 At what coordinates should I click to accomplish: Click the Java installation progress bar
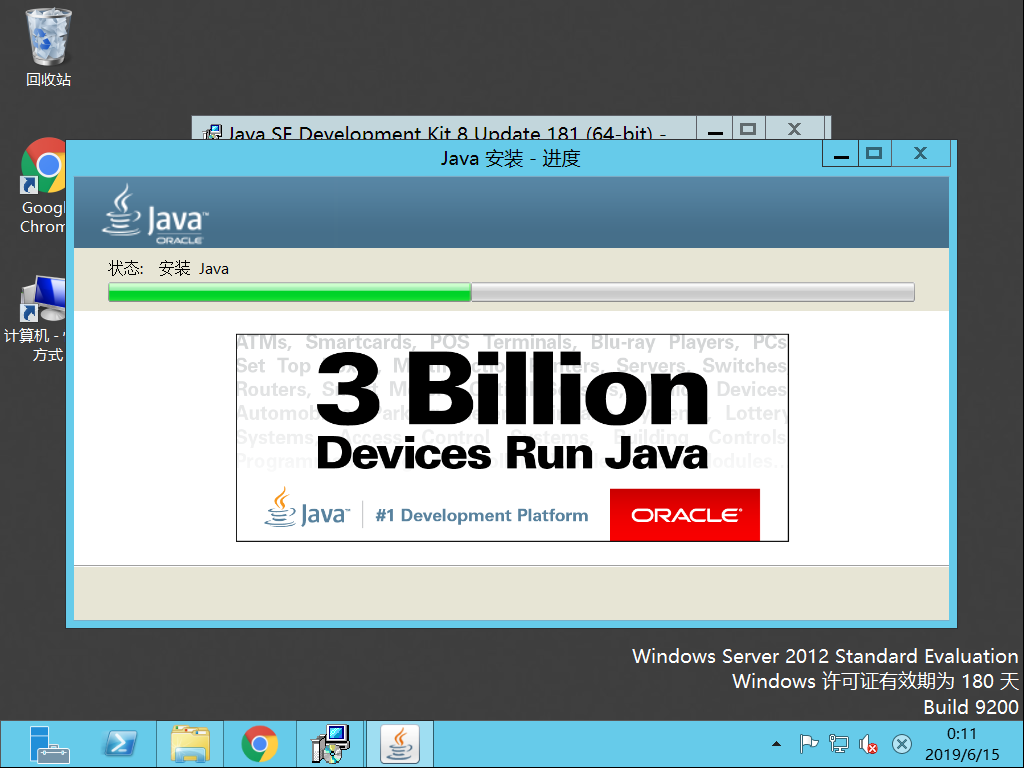[511, 292]
